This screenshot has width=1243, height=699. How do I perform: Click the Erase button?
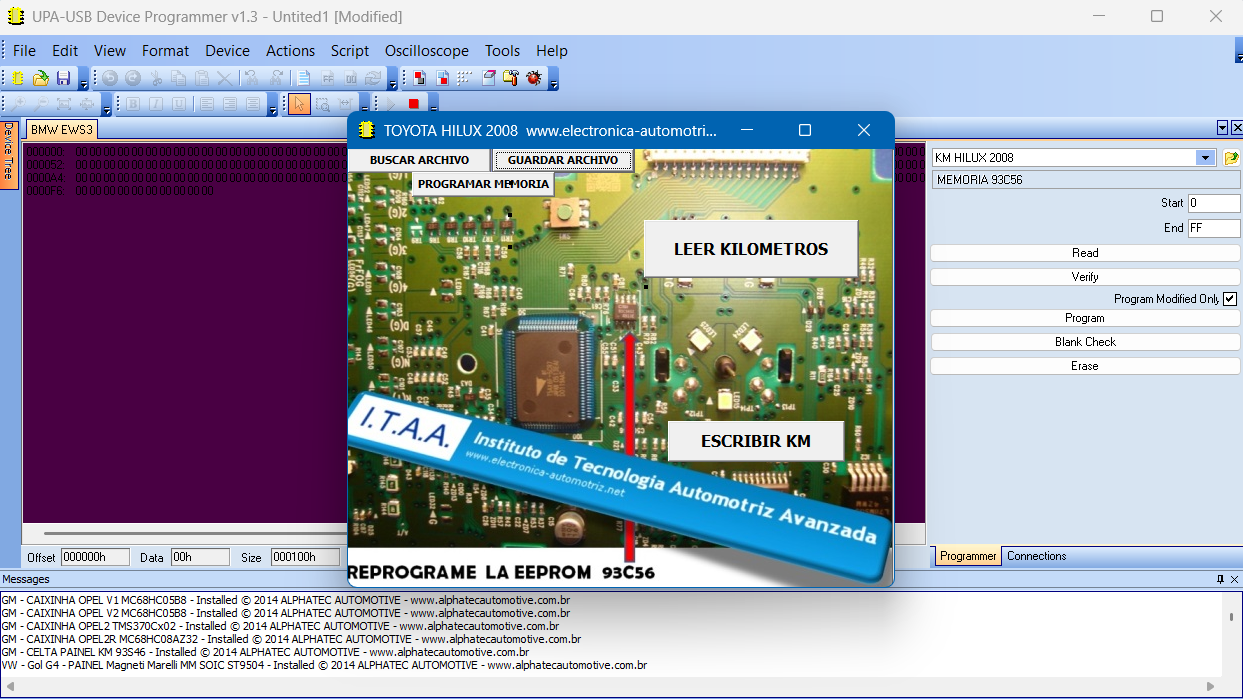pos(1085,366)
